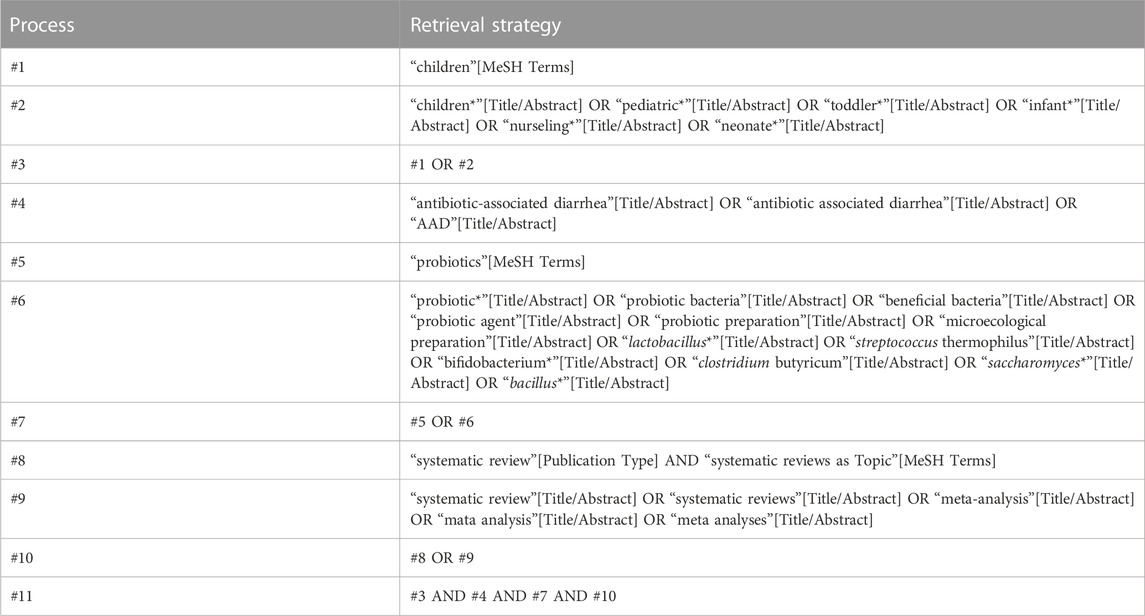The image size is (1145, 616).
Task: Click the meta-analysis Title/Abstract strategy cell
Action: (772, 509)
